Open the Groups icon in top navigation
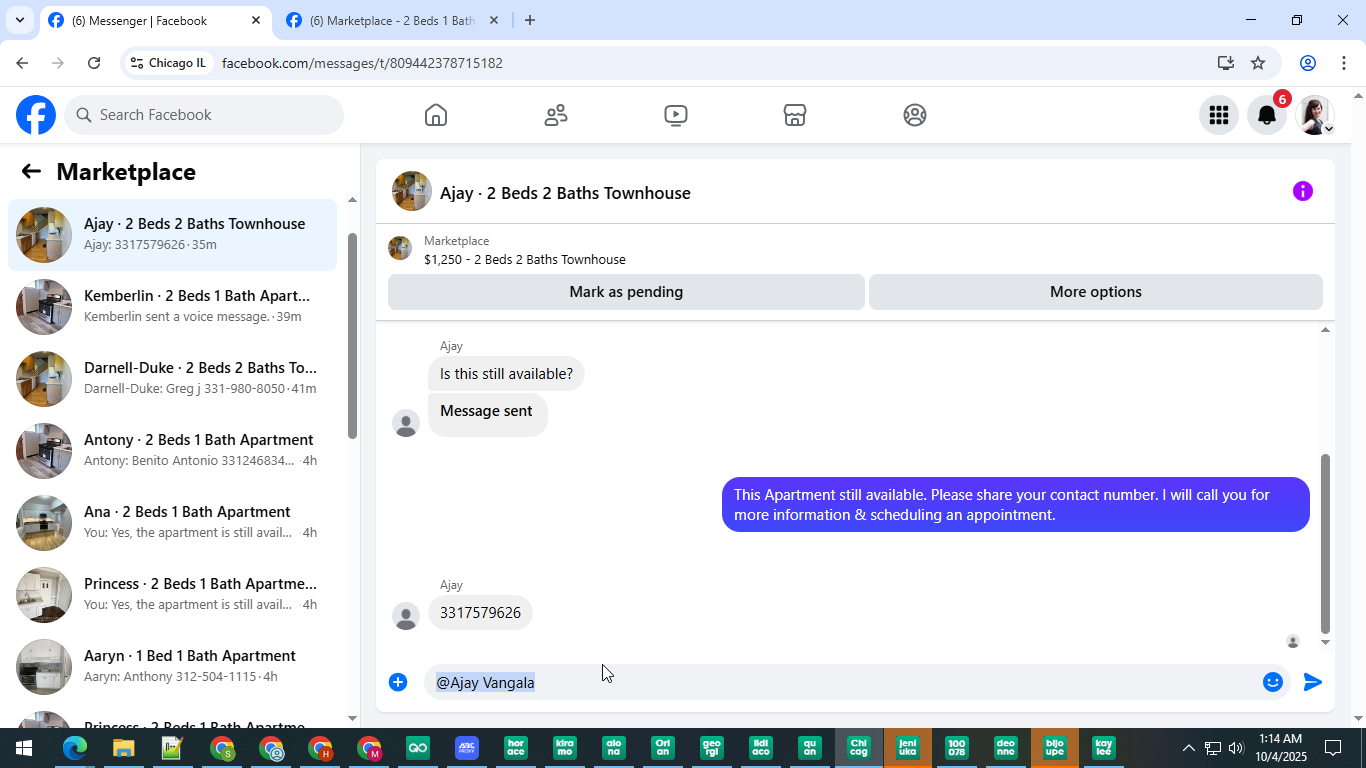The width and height of the screenshot is (1366, 768). tap(915, 115)
